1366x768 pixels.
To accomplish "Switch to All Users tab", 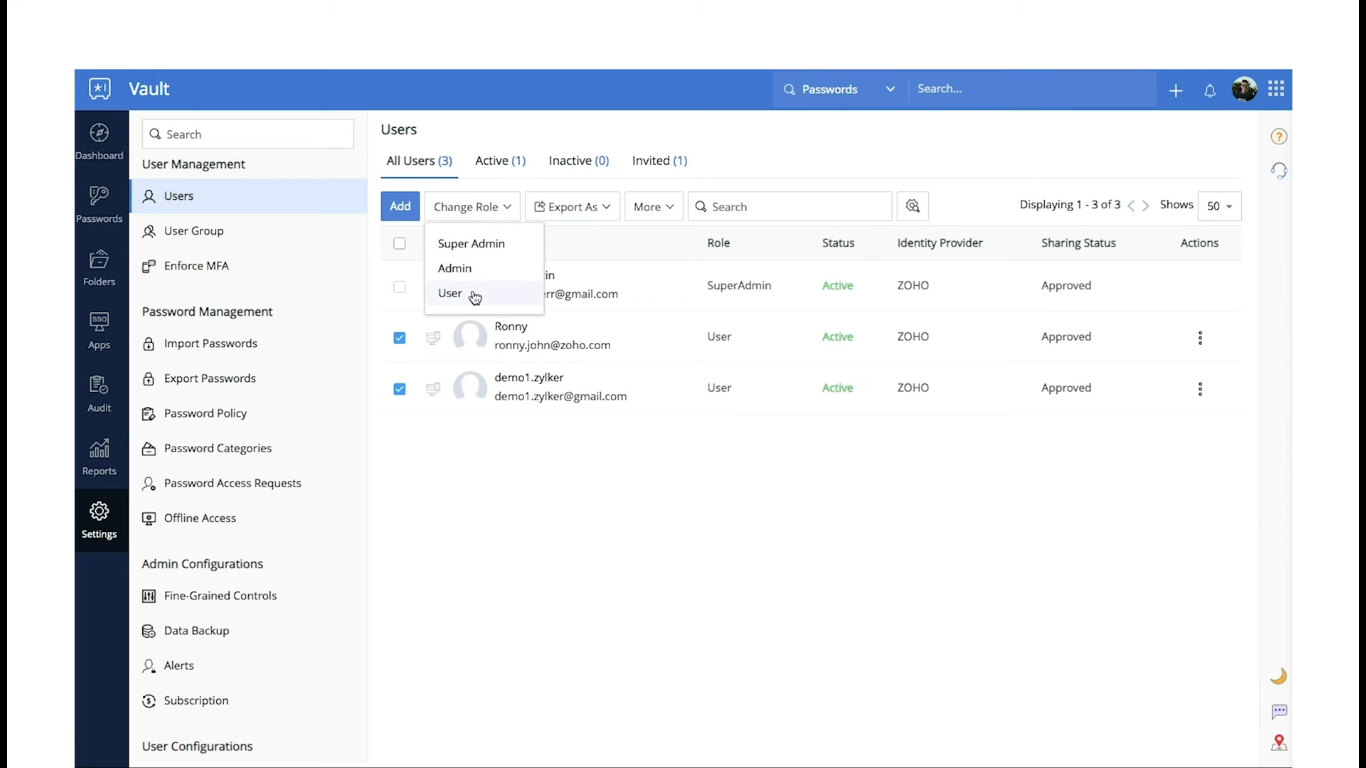I will [419, 160].
